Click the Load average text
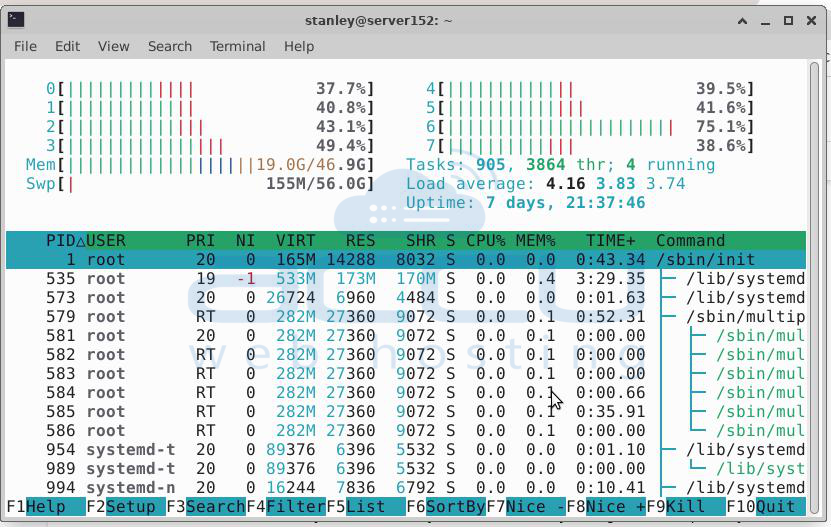 pyautogui.click(x=546, y=184)
